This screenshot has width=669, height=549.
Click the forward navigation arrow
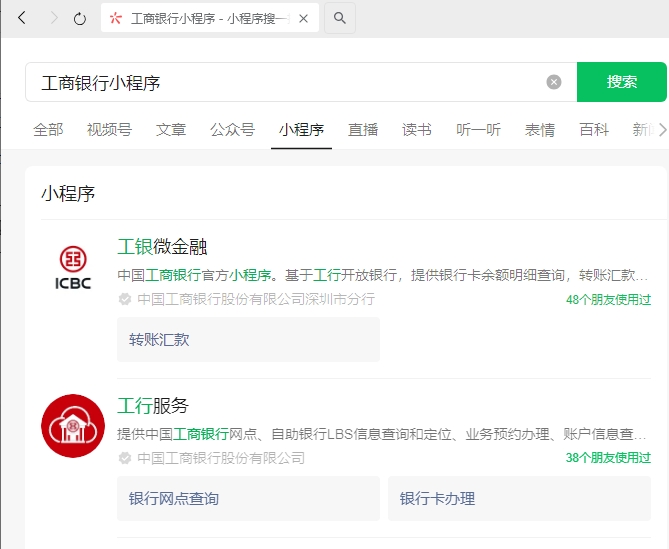54,18
